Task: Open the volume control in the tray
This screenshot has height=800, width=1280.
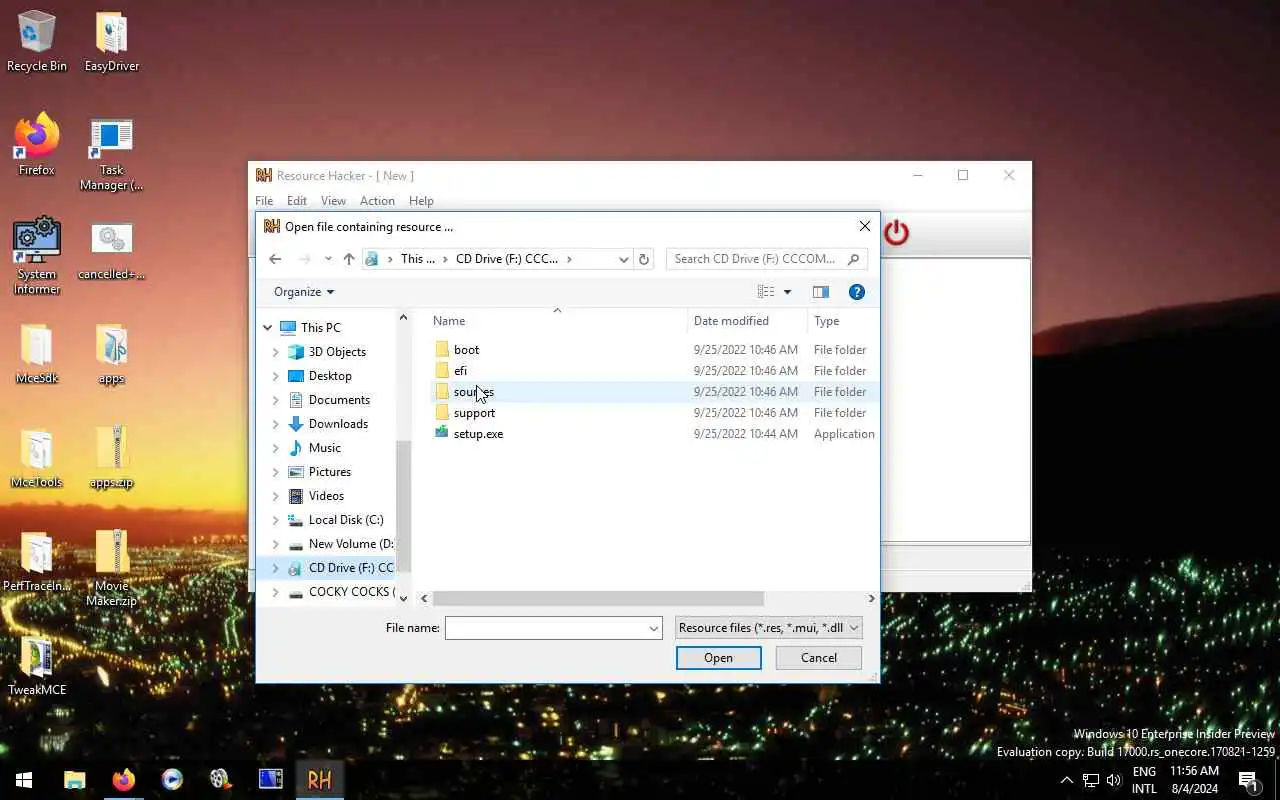Action: pos(1114,780)
